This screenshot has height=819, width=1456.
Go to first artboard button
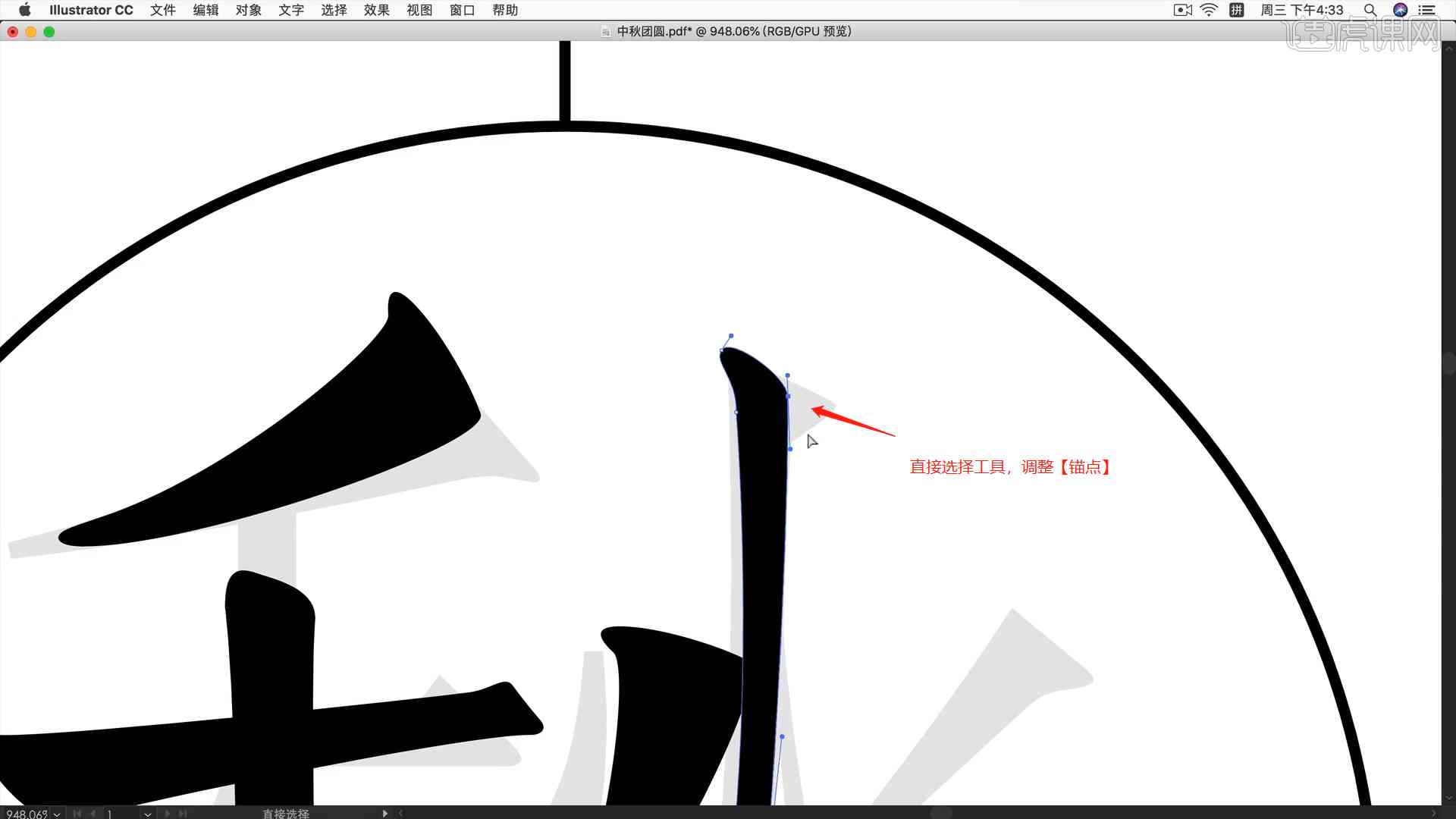(77, 814)
